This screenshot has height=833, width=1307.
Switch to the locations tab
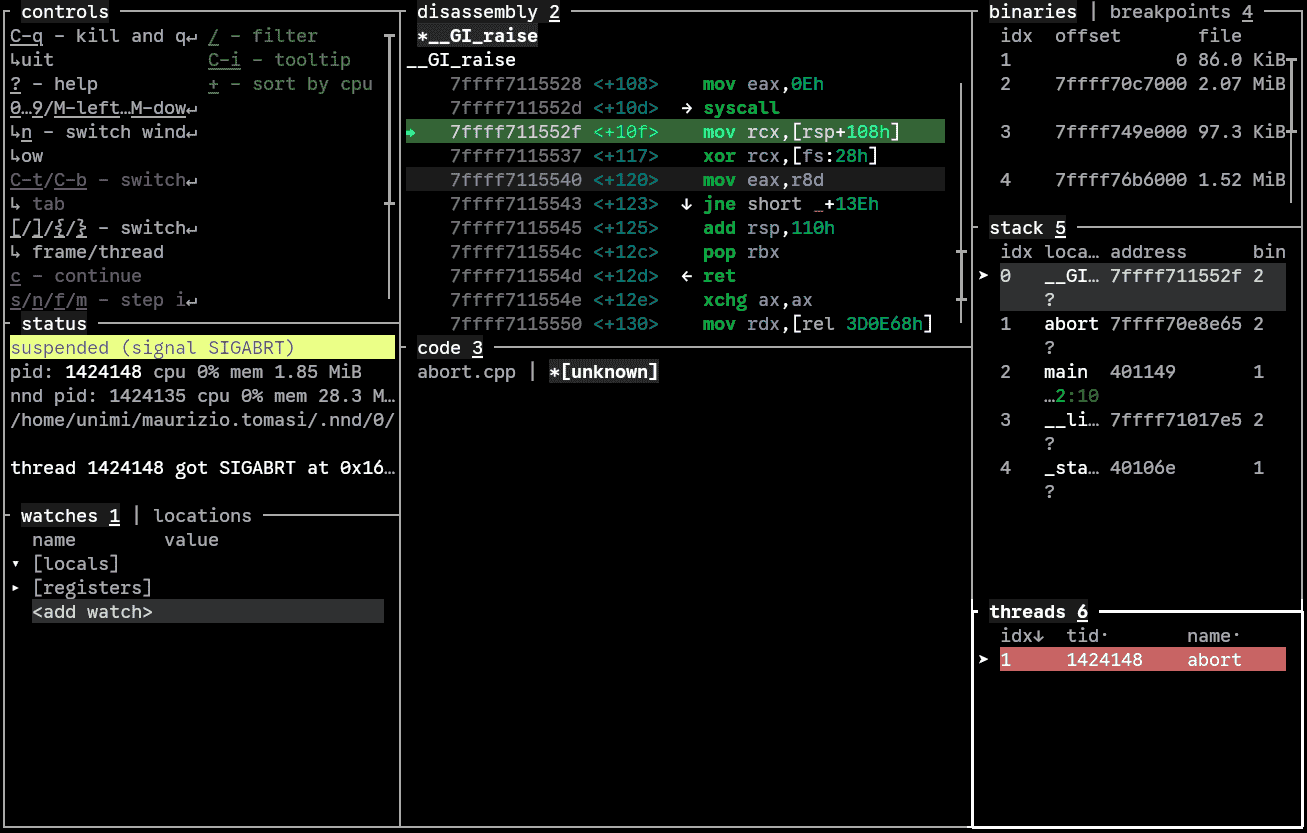[x=202, y=516]
